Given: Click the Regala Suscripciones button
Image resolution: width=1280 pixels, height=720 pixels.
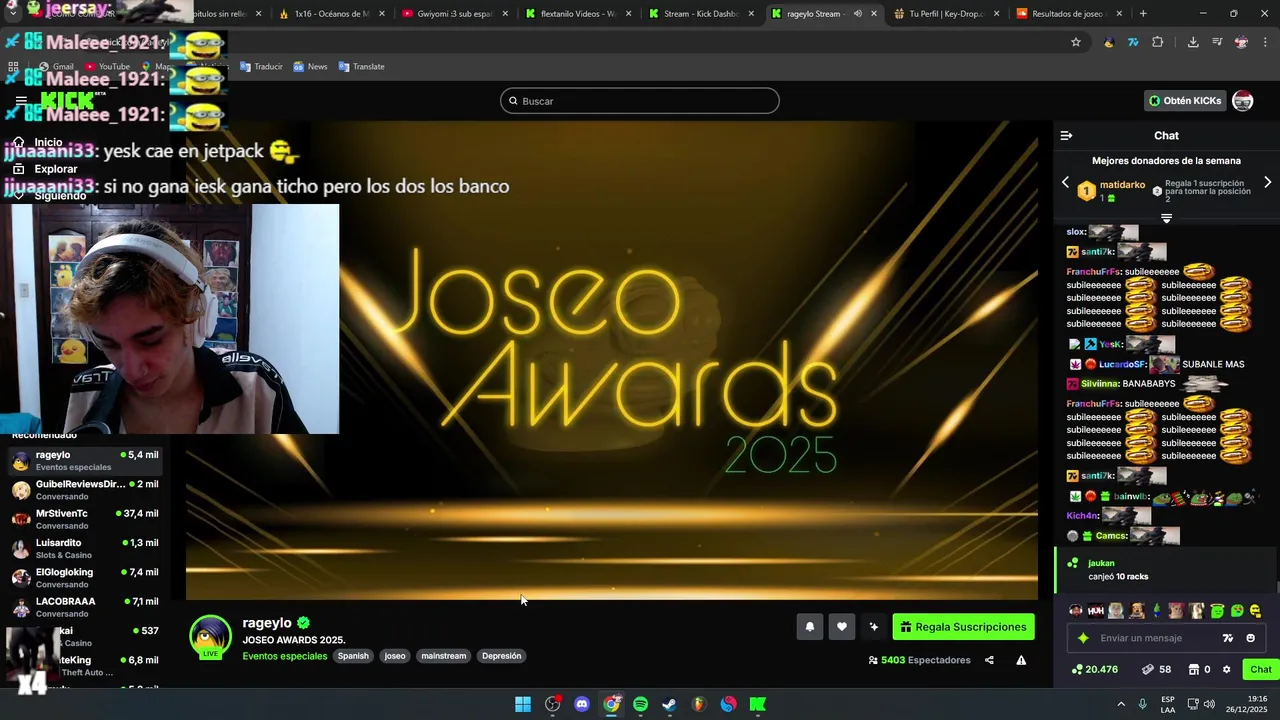Looking at the screenshot, I should [963, 627].
